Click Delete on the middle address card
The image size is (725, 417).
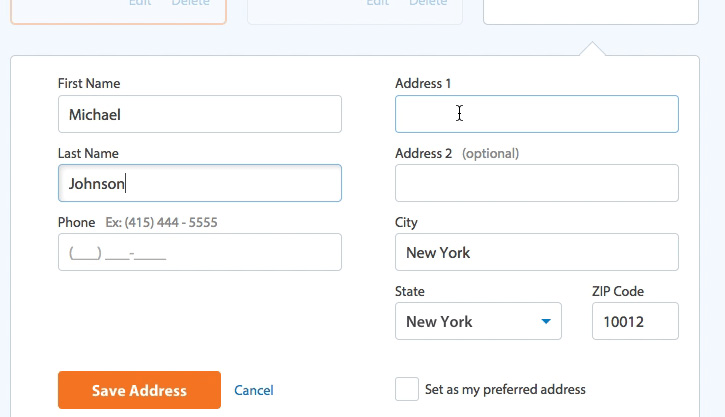pos(428,3)
